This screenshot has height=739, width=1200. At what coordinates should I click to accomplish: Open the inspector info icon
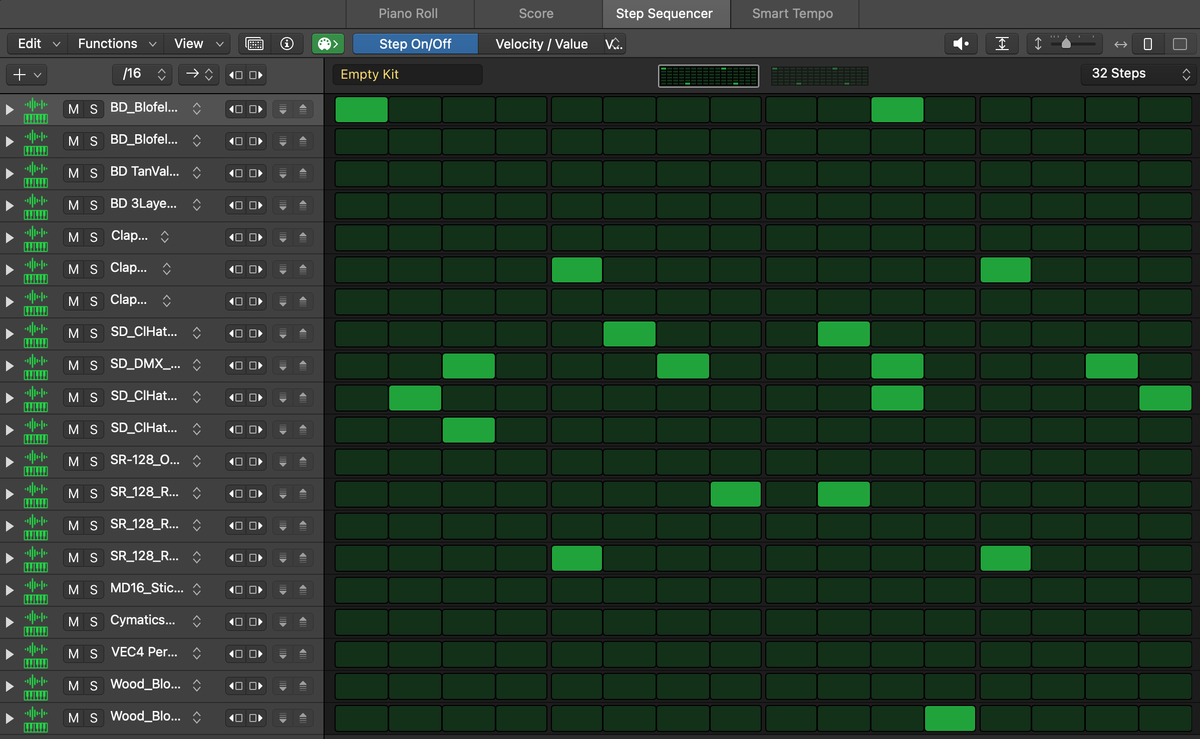click(287, 44)
